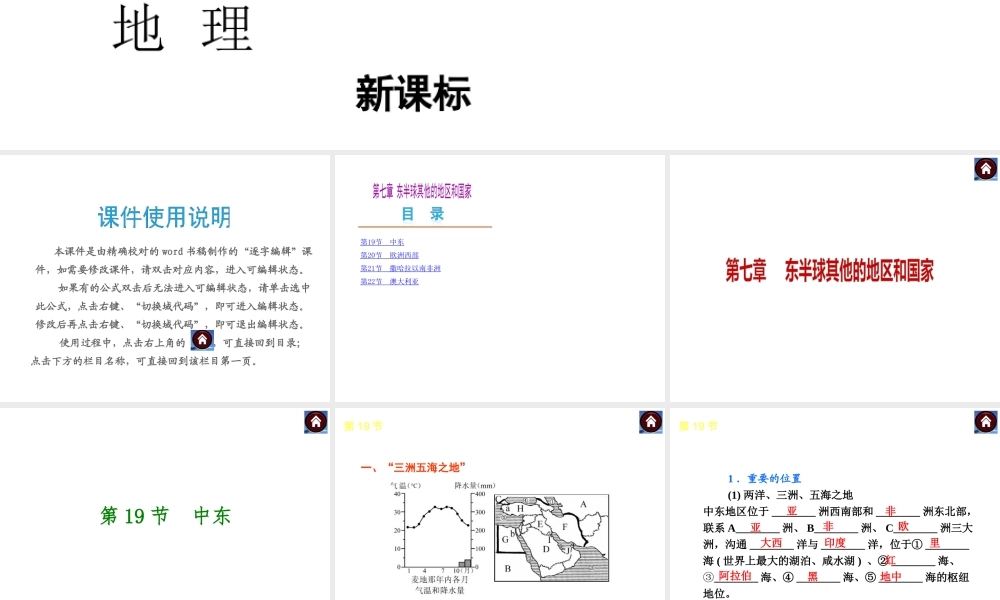Click yellow 第19节 label on 重要的位置 slide
The image size is (1000, 600).
698,426
